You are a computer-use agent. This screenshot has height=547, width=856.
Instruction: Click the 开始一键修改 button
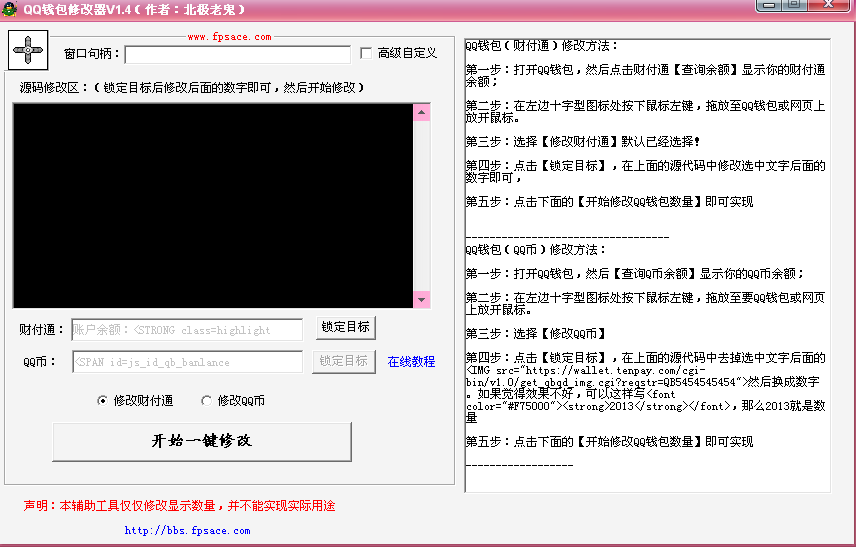tap(202, 441)
